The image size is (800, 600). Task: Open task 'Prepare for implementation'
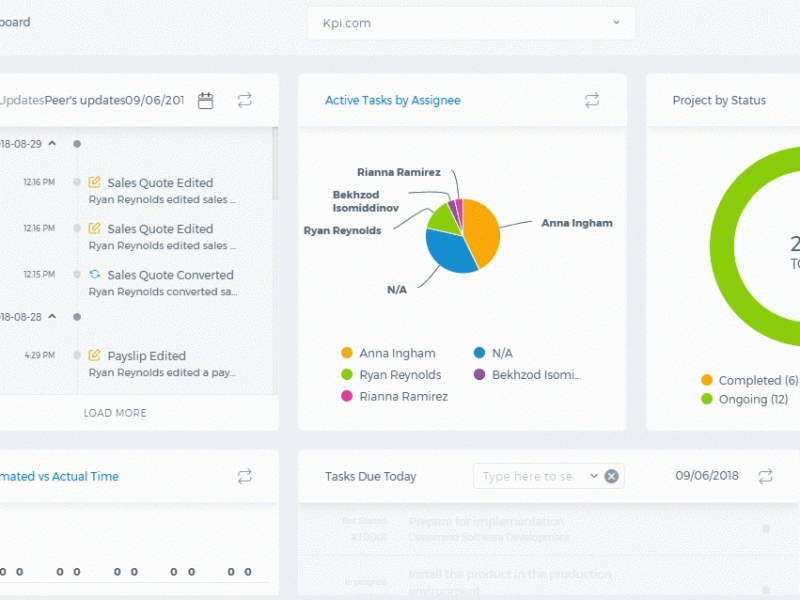click(x=486, y=521)
